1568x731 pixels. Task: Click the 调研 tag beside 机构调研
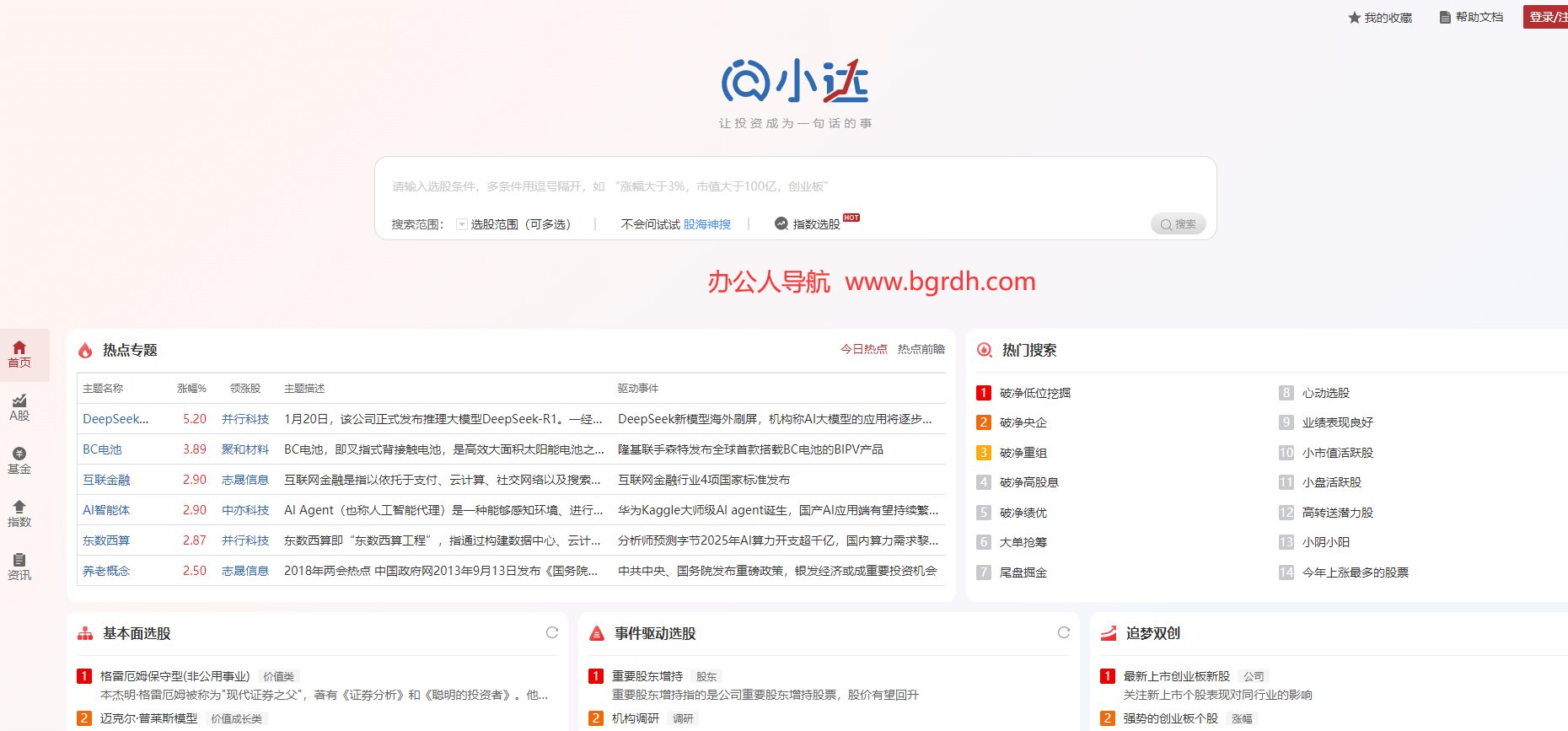click(x=683, y=718)
